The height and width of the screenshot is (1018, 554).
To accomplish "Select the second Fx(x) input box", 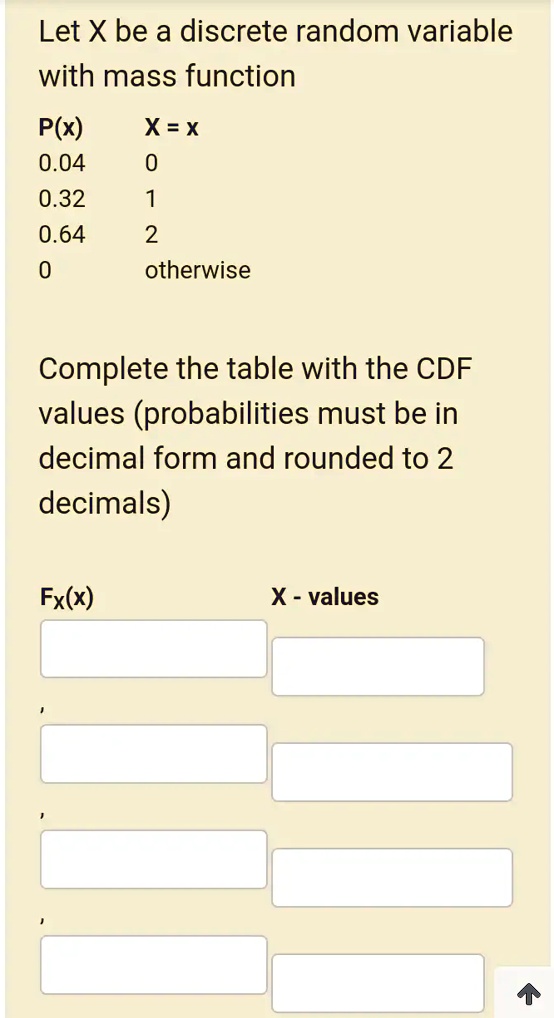I will click(x=154, y=754).
